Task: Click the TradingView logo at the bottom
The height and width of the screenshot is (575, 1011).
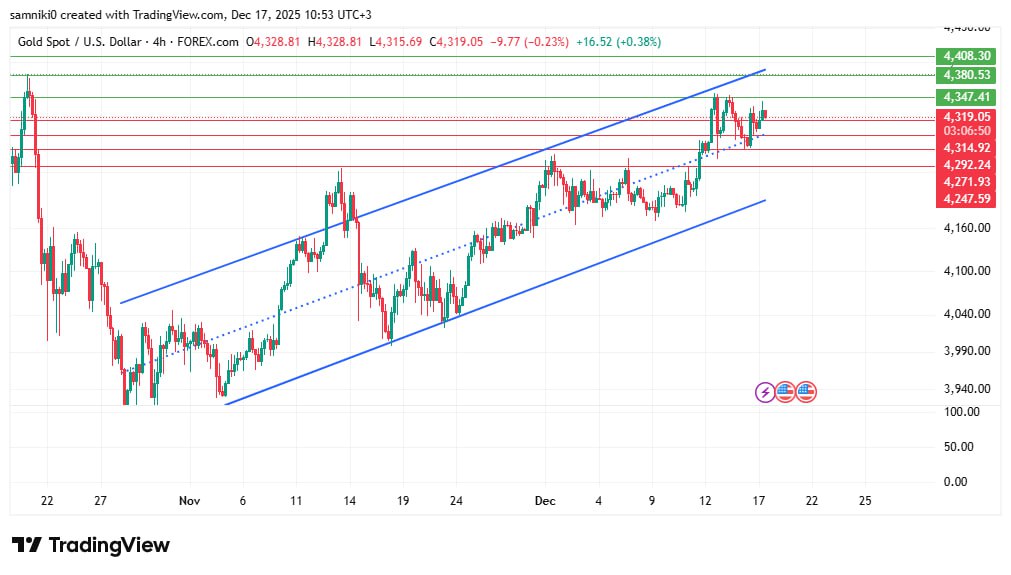Action: 91,545
